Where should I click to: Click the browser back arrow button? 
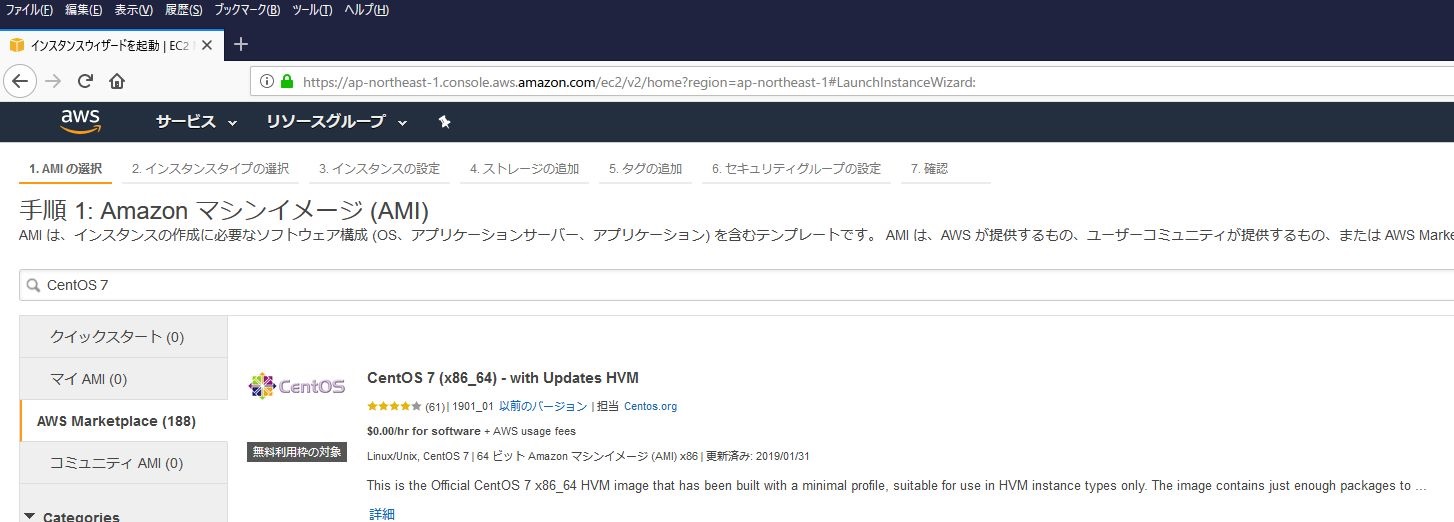pyautogui.click(x=19, y=81)
